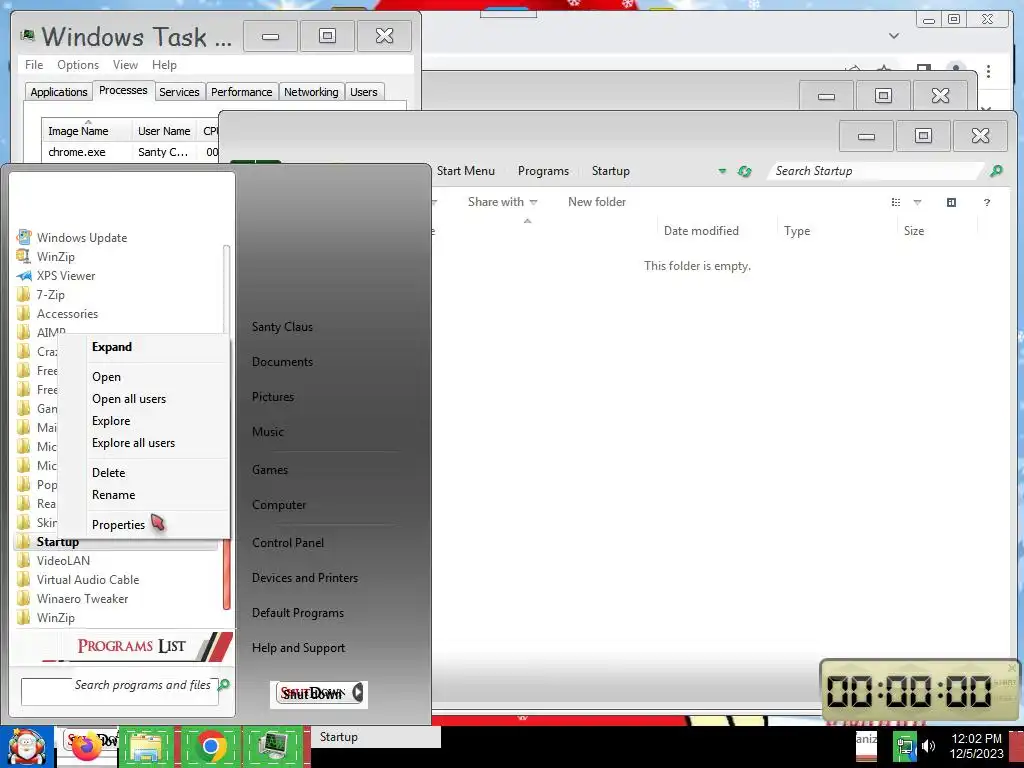Launch XPS Viewer from programs list
Image resolution: width=1024 pixels, height=768 pixels.
click(56, 276)
